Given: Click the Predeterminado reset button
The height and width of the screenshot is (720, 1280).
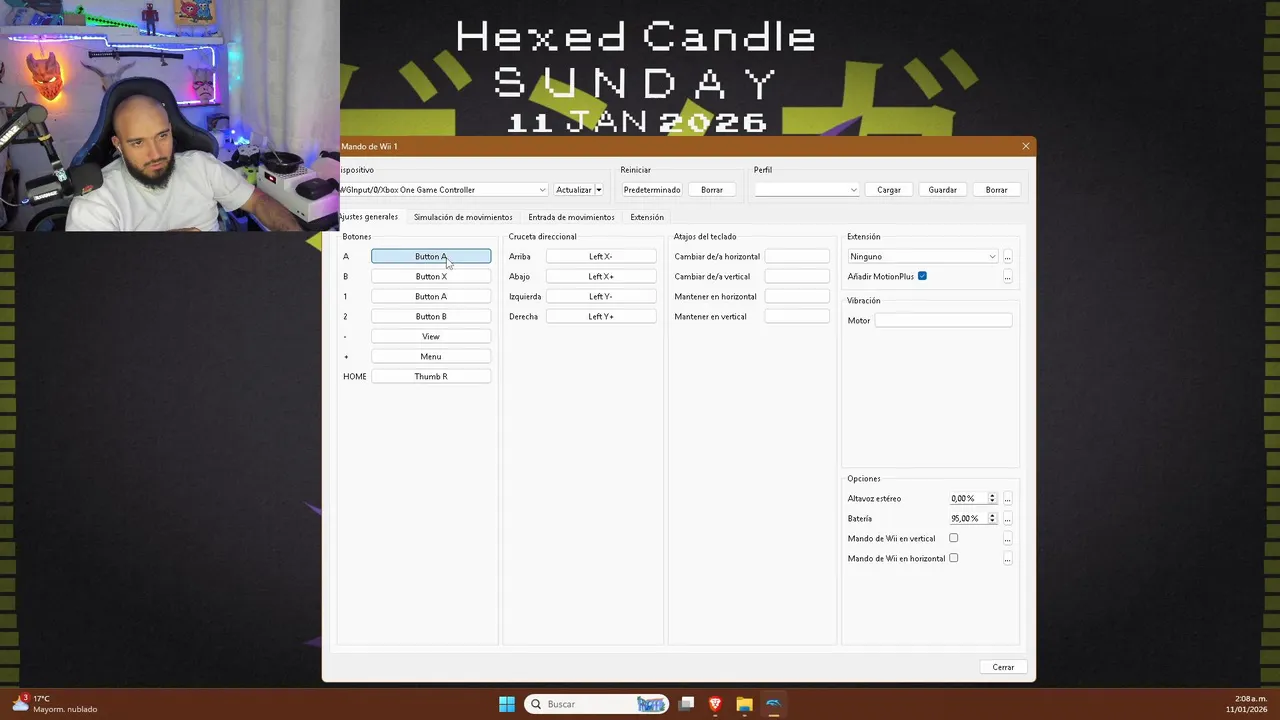Looking at the screenshot, I should click(x=652, y=190).
